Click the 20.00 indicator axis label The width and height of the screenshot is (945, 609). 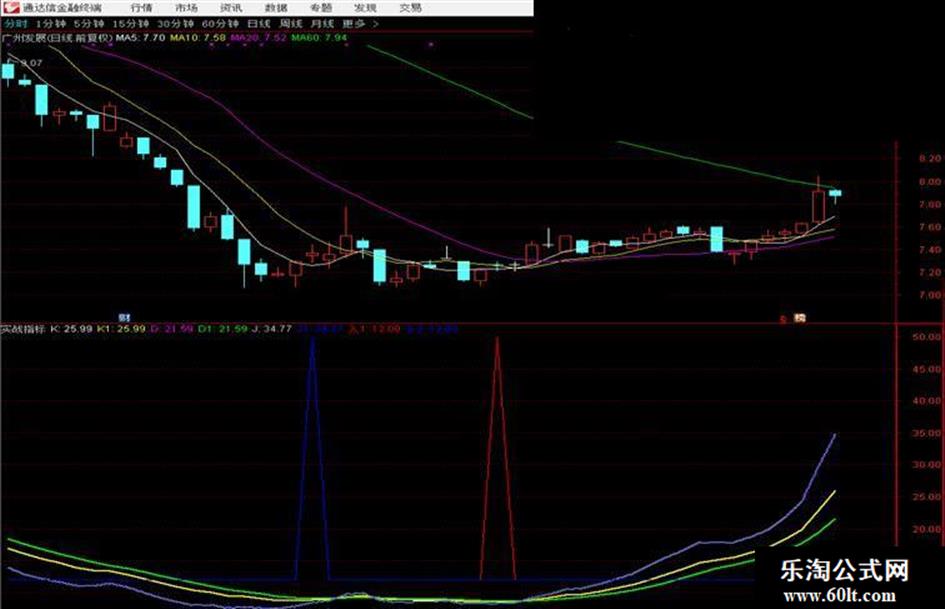927,529
